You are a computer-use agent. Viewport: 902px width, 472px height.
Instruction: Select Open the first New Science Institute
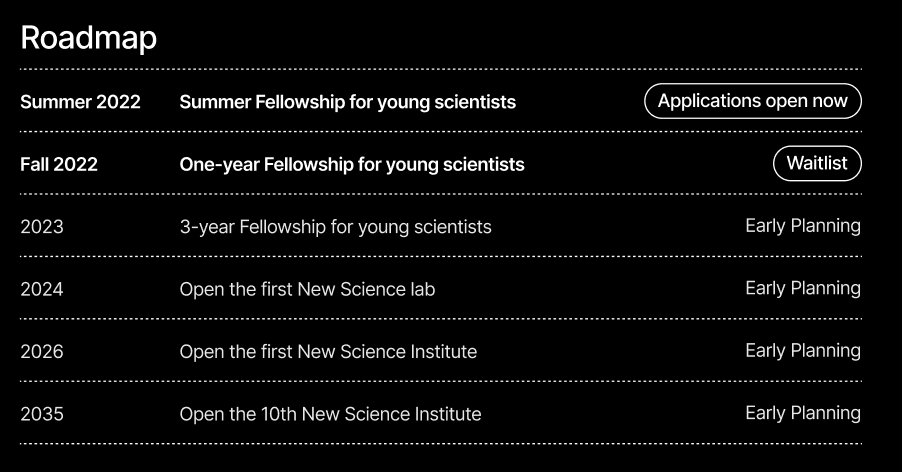(328, 351)
